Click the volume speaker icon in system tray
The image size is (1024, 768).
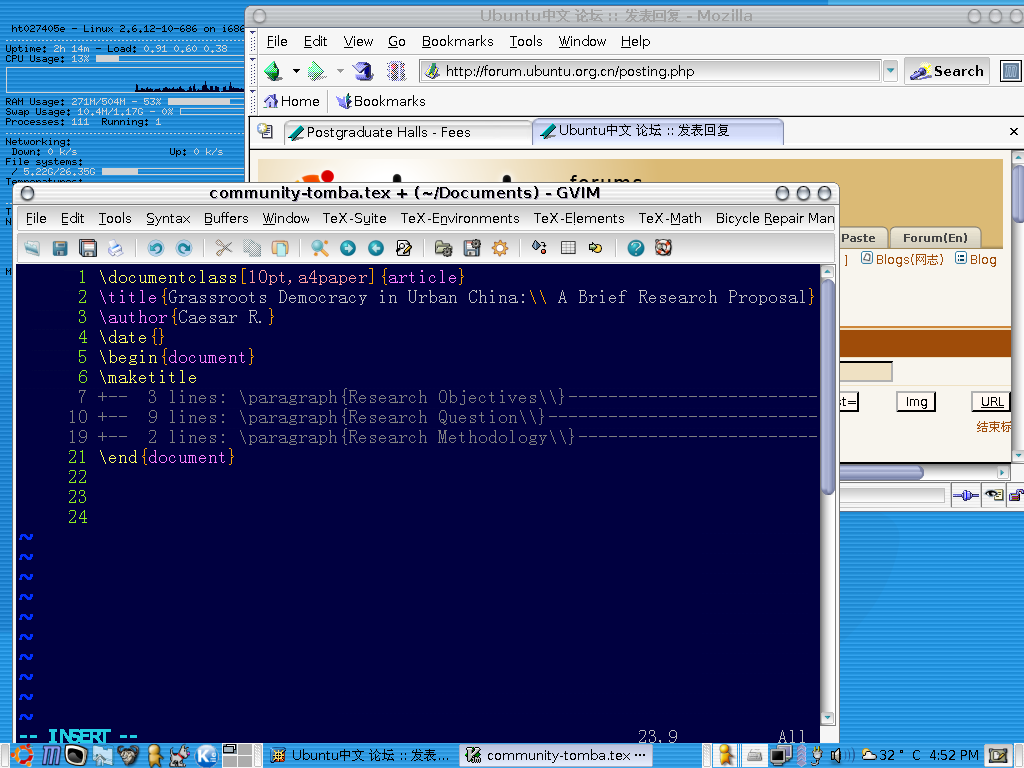pos(837,756)
